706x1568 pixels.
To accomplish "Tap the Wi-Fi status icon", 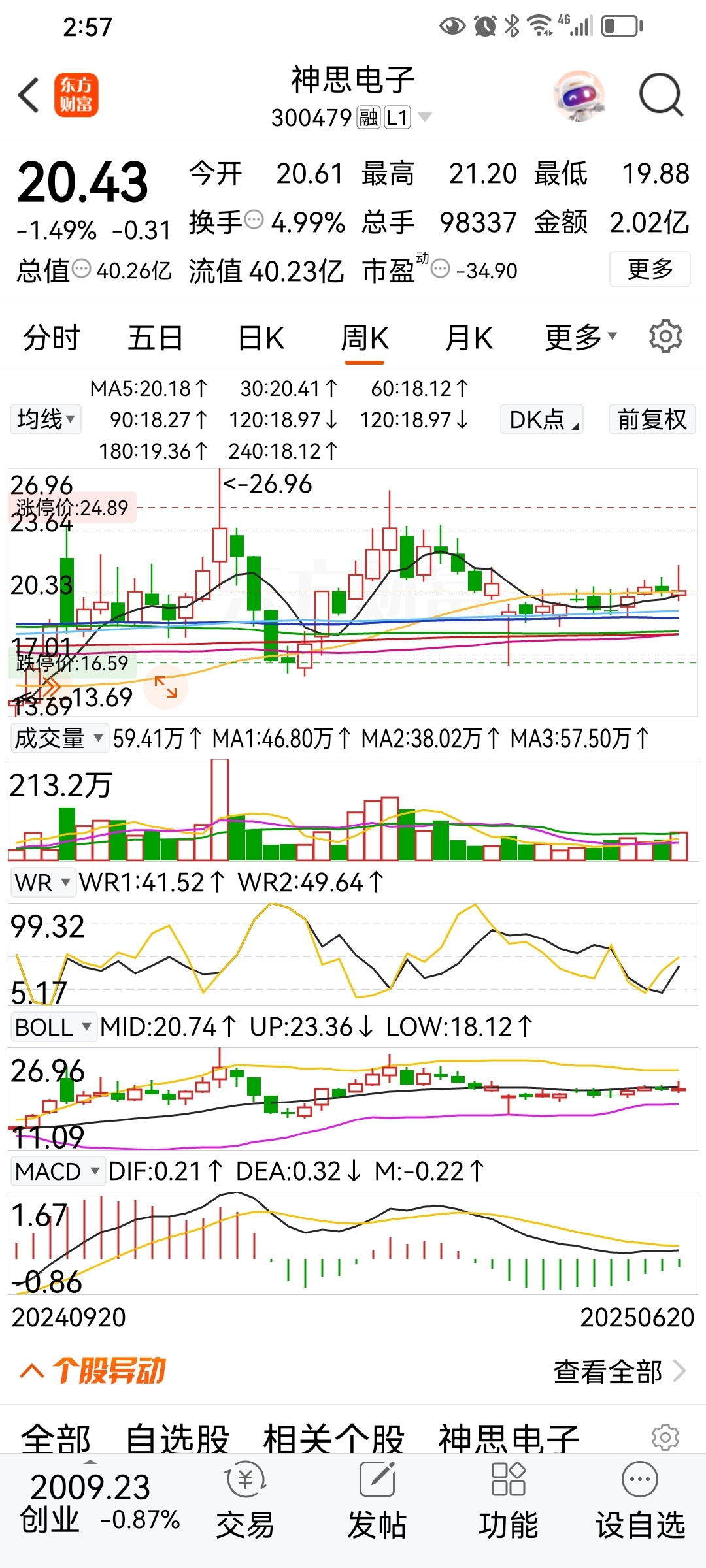I will pos(540,25).
